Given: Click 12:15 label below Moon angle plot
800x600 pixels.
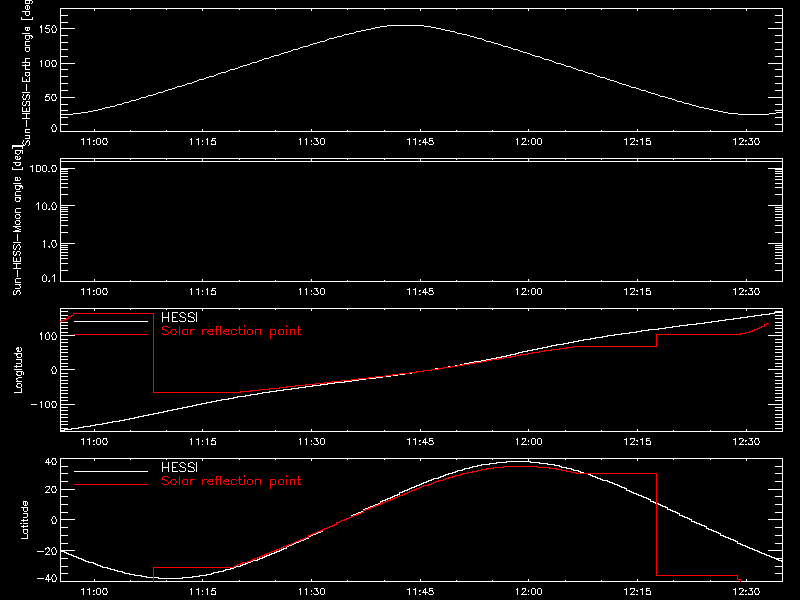Looking at the screenshot, I should (637, 292).
